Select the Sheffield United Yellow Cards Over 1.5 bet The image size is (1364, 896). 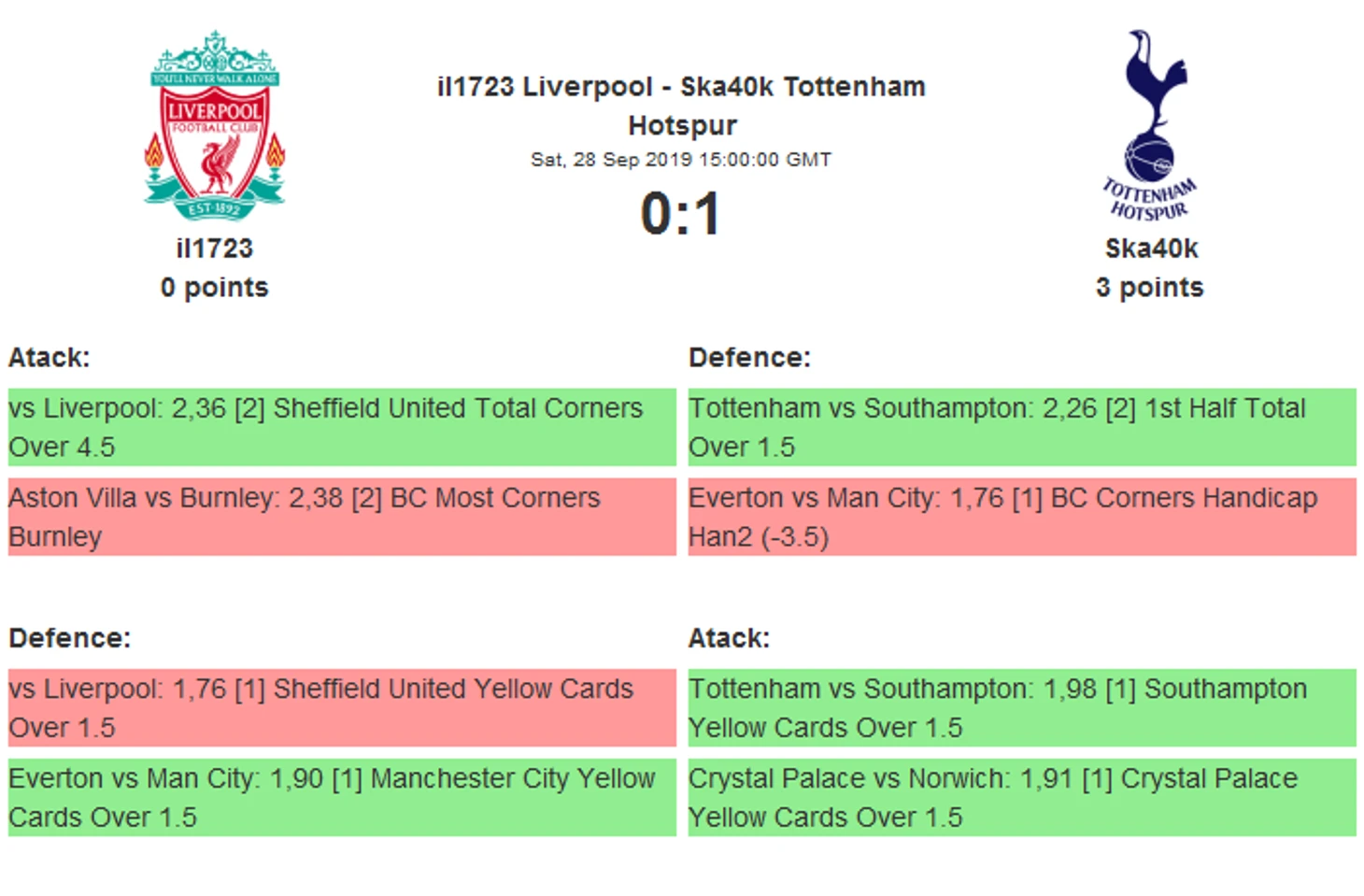342,707
